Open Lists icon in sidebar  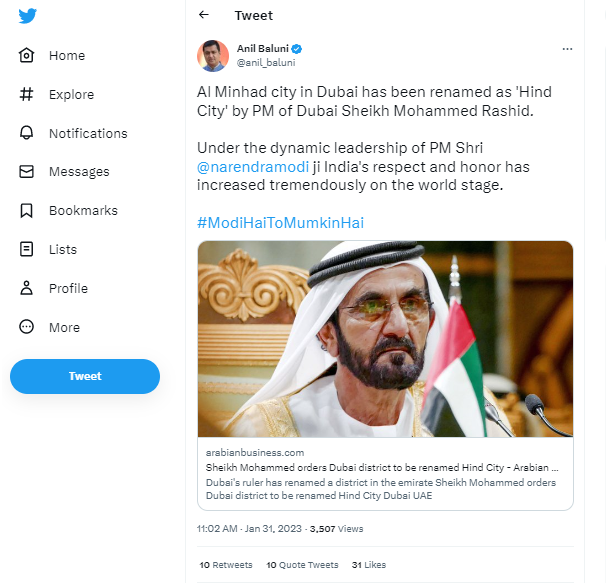[26, 249]
